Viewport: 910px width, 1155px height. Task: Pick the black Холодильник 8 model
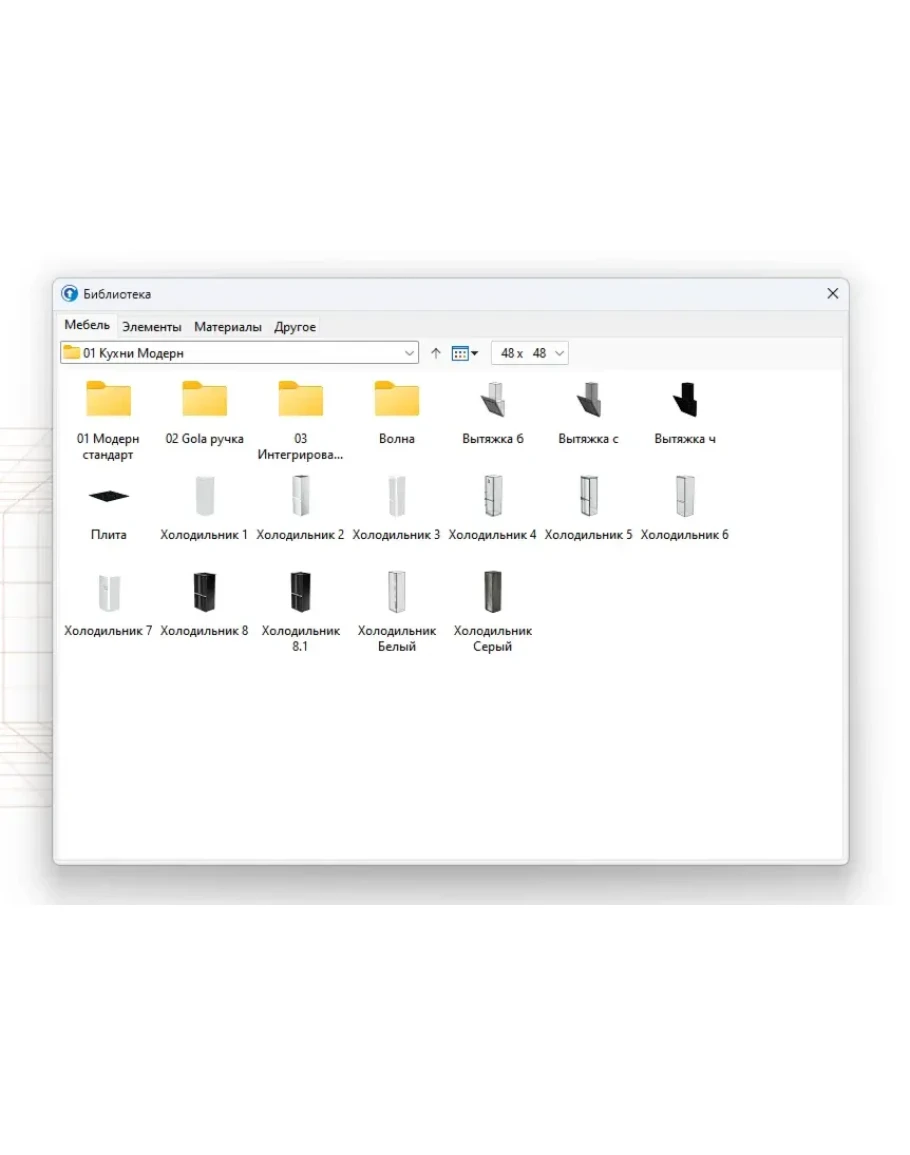(204, 592)
